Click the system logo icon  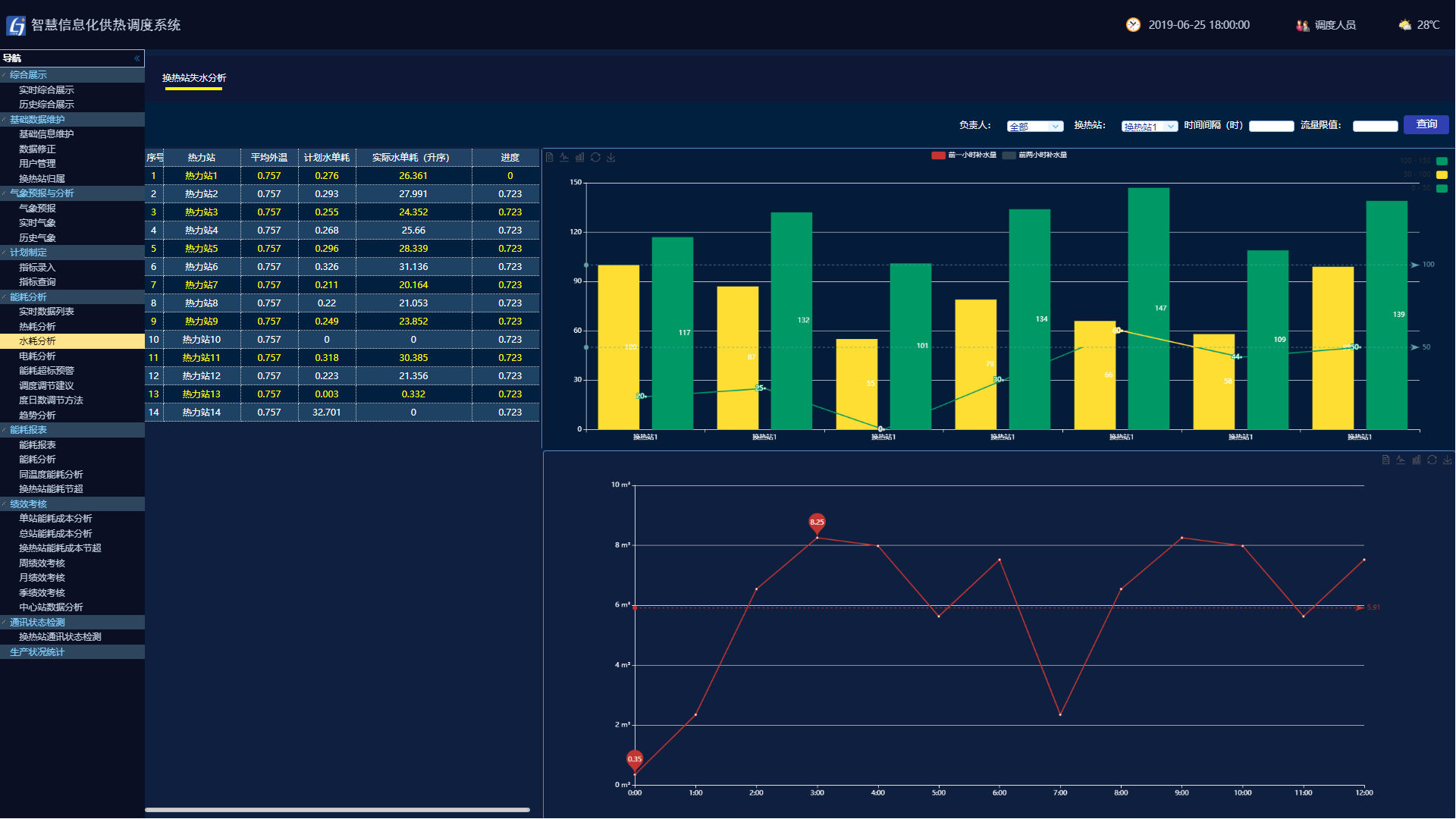[16, 26]
